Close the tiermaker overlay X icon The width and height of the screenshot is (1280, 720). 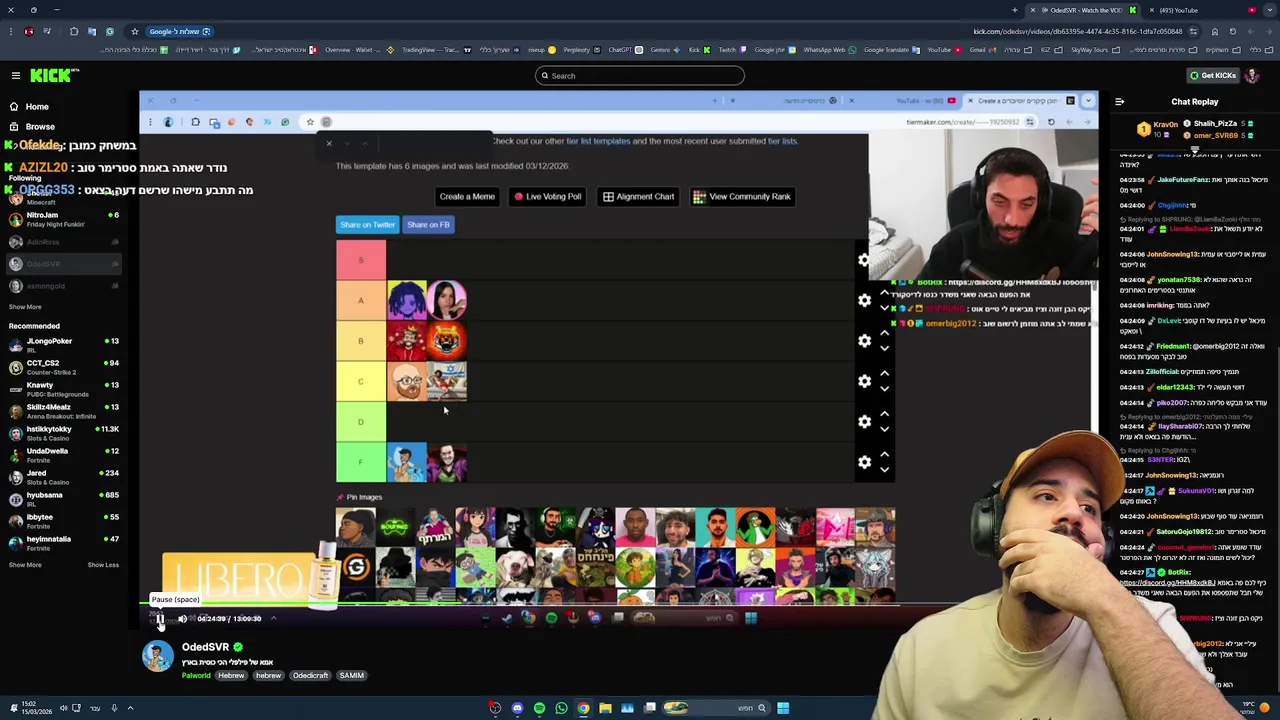click(x=328, y=143)
